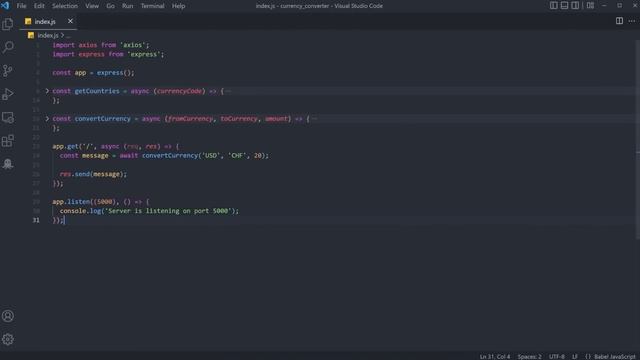The width and height of the screenshot is (640, 360).
Task: Click the split editor right icon
Action: [619, 21]
